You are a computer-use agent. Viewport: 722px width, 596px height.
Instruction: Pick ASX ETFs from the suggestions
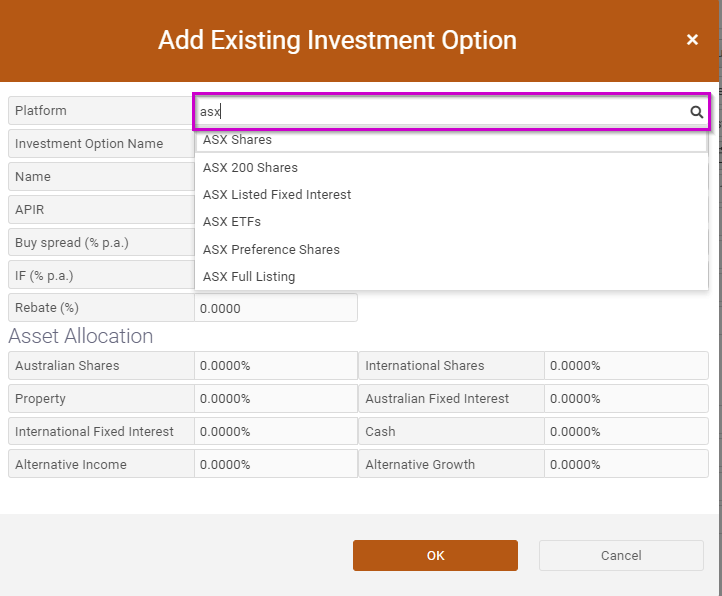[x=451, y=222]
